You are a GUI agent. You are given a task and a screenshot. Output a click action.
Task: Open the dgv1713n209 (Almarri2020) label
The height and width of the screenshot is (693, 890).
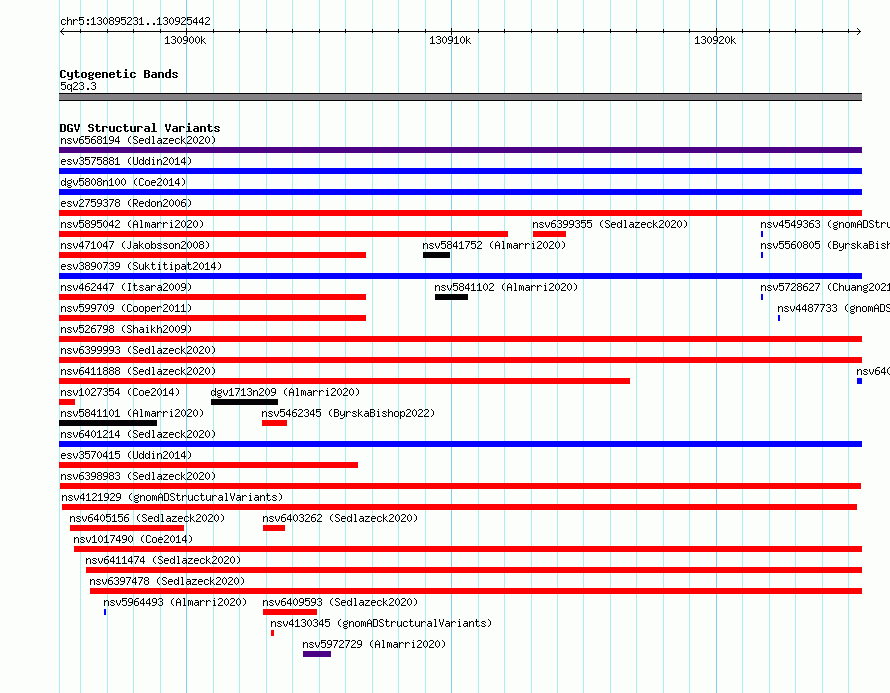(285, 392)
